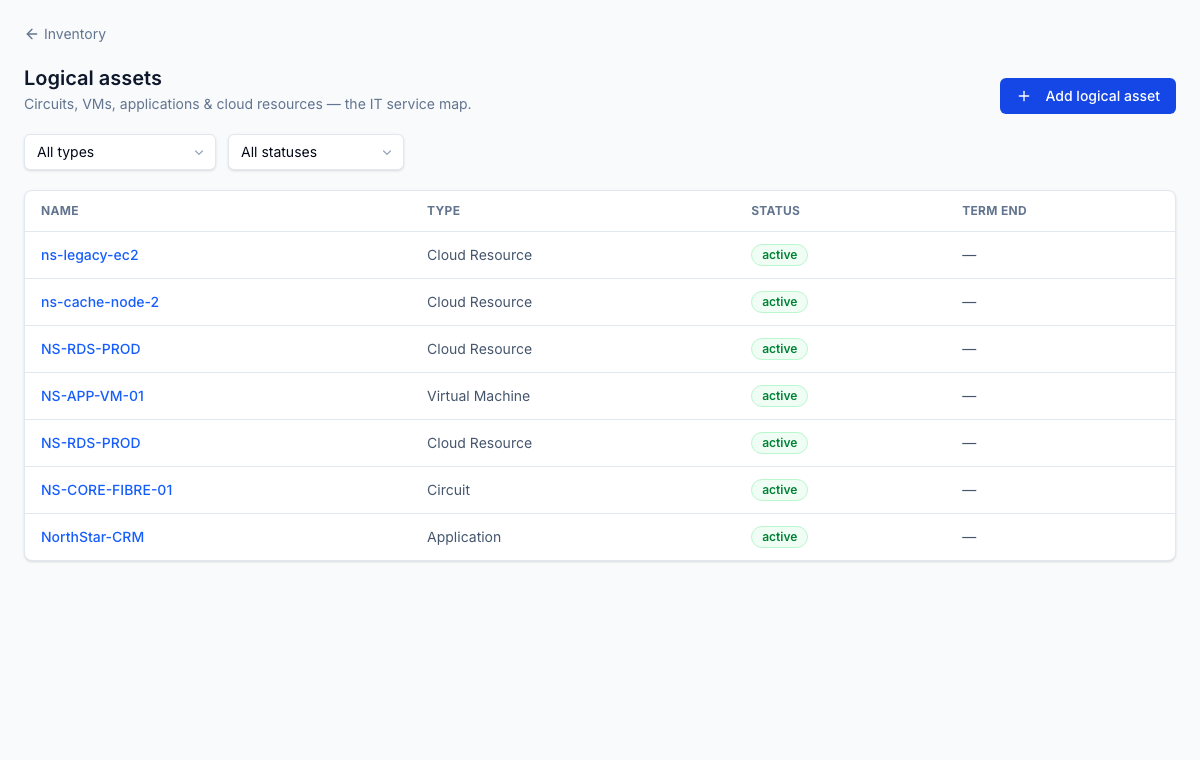This screenshot has width=1200, height=760.
Task: Open the ns-cache-node-2 asset
Action: [x=100, y=302]
